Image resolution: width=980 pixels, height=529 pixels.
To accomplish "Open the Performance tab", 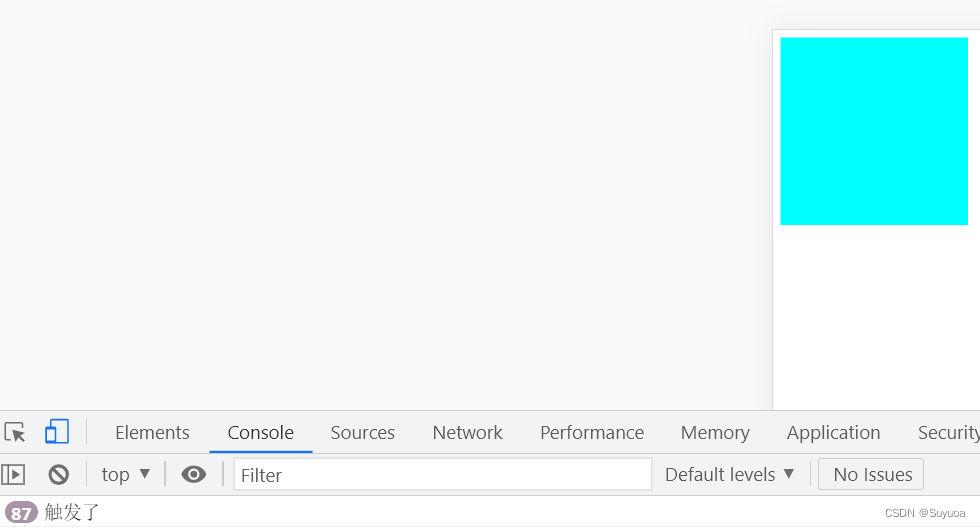I will [592, 433].
